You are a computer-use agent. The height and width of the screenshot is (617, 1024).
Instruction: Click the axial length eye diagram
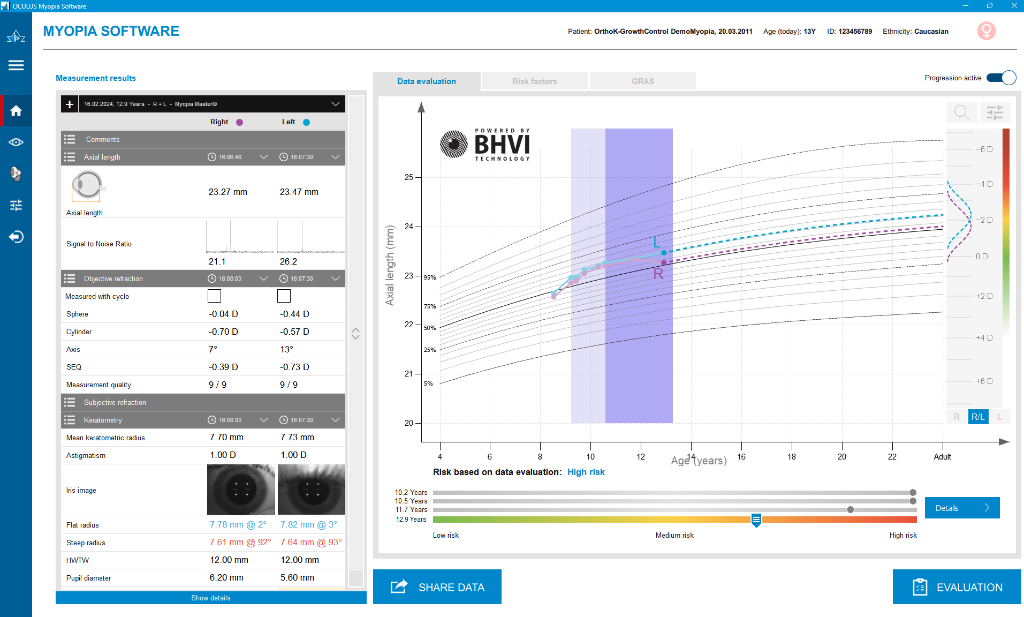point(87,186)
